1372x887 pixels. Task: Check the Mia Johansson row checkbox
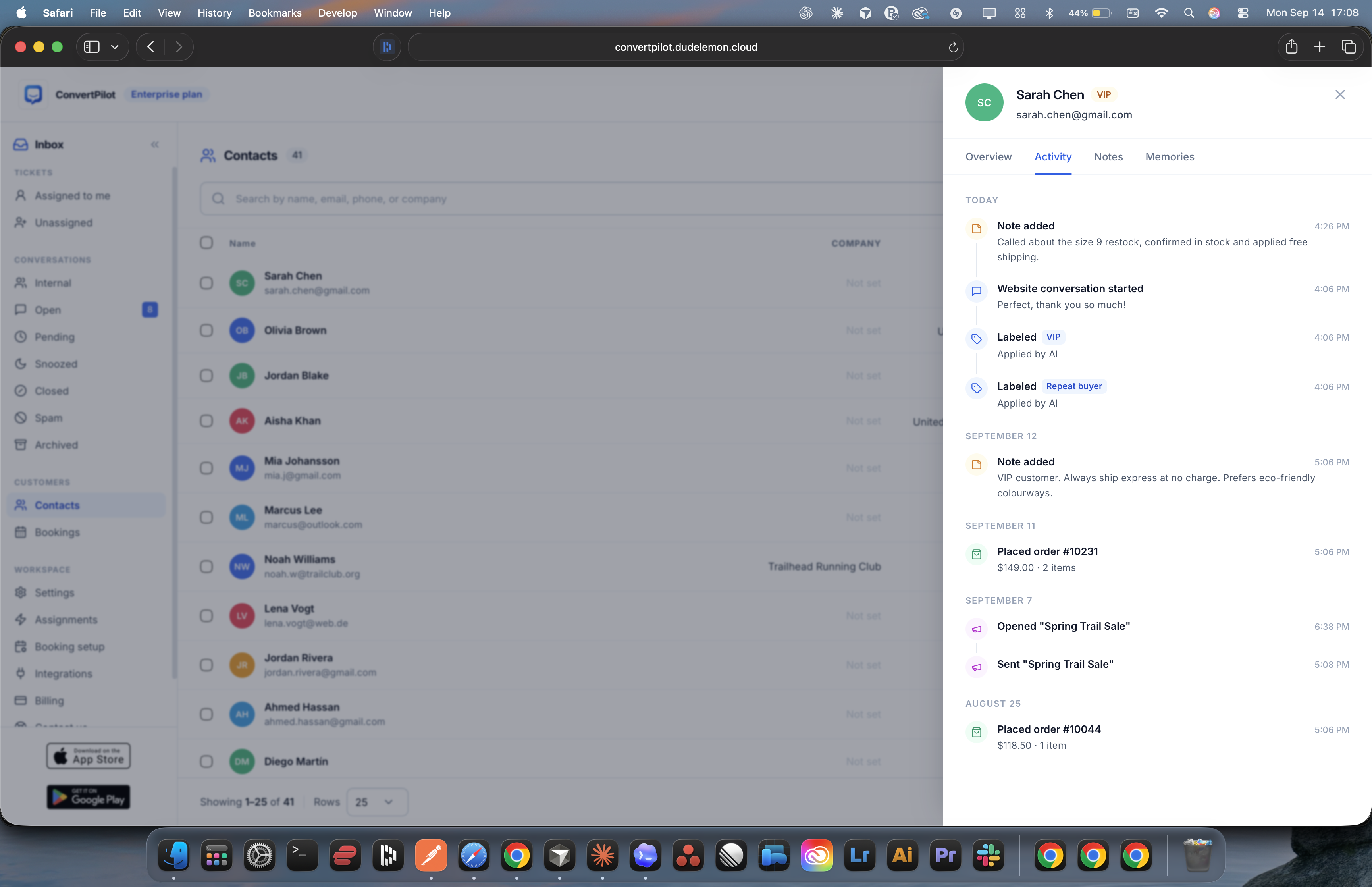(206, 468)
